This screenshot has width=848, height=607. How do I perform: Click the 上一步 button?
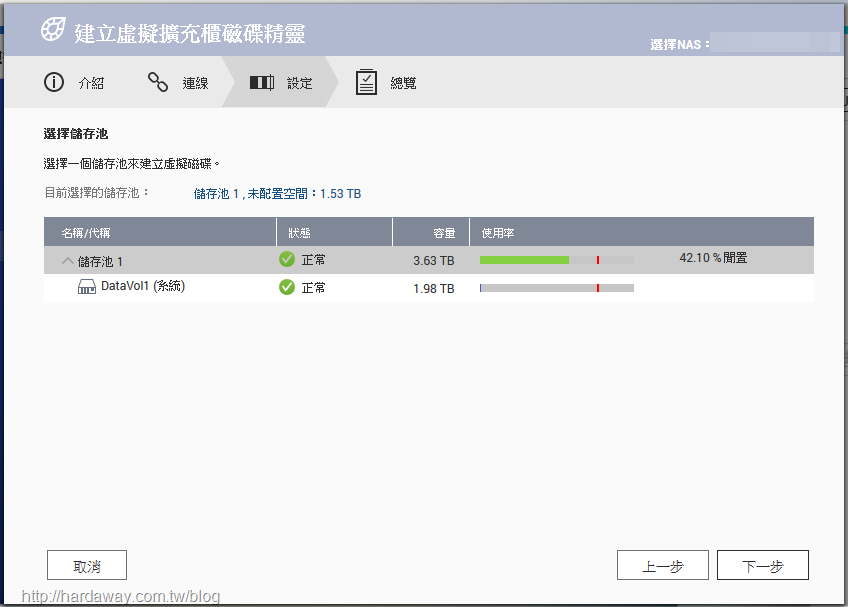[x=663, y=565]
